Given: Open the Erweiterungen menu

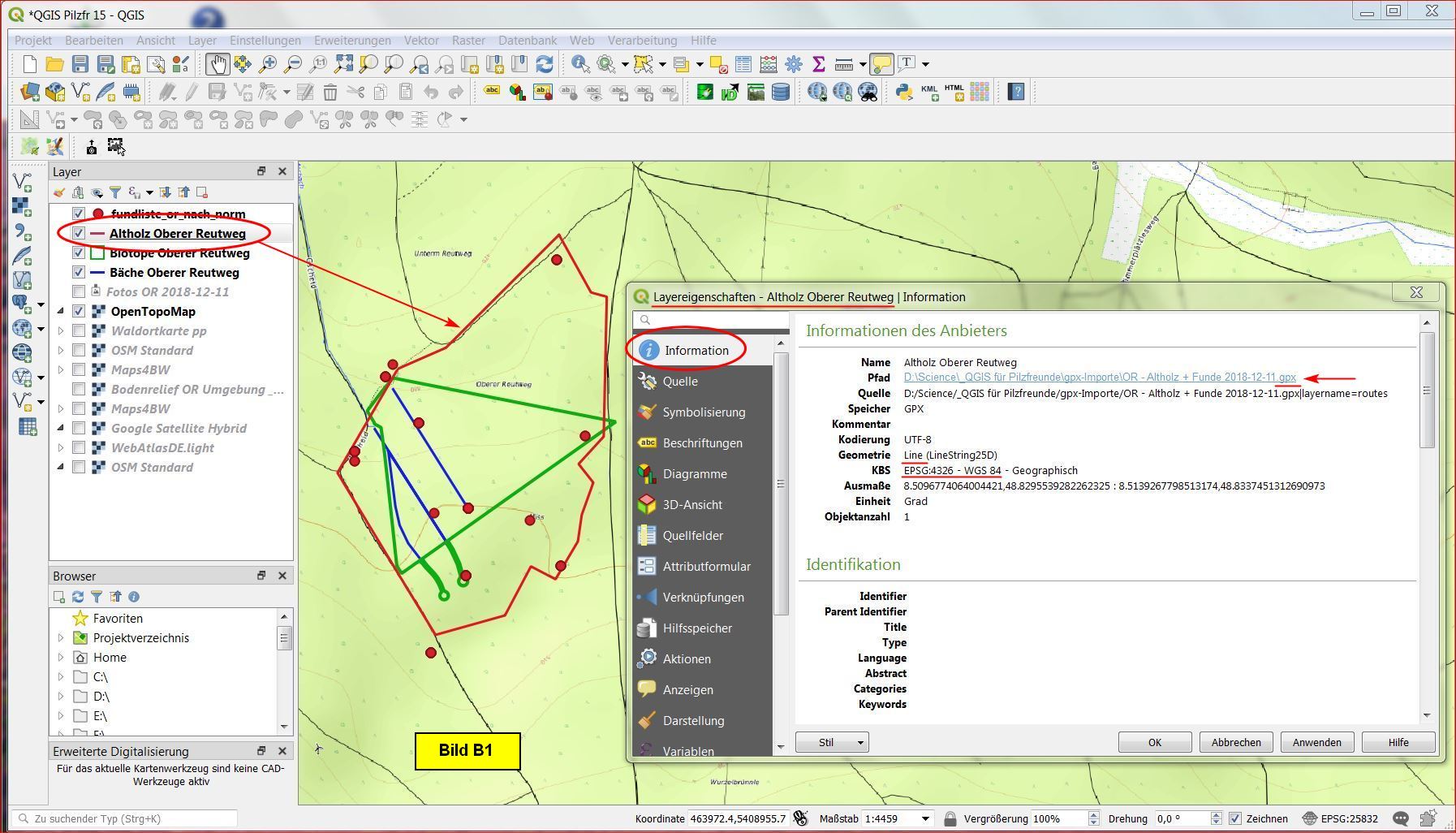Looking at the screenshot, I should (x=352, y=41).
